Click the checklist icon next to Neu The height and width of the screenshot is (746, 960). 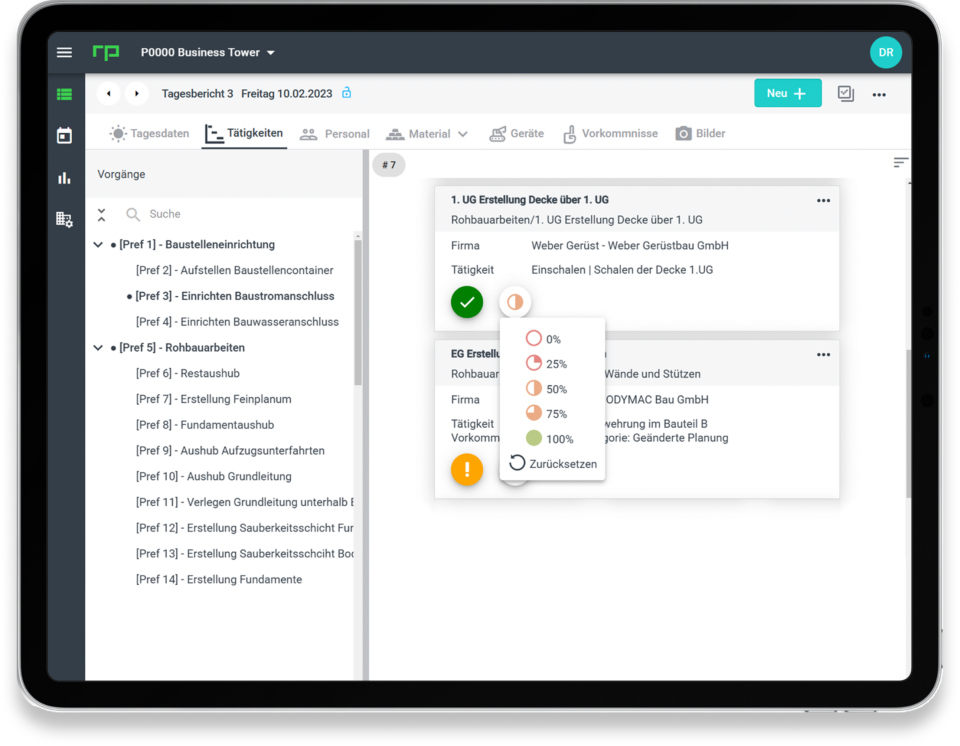[846, 93]
